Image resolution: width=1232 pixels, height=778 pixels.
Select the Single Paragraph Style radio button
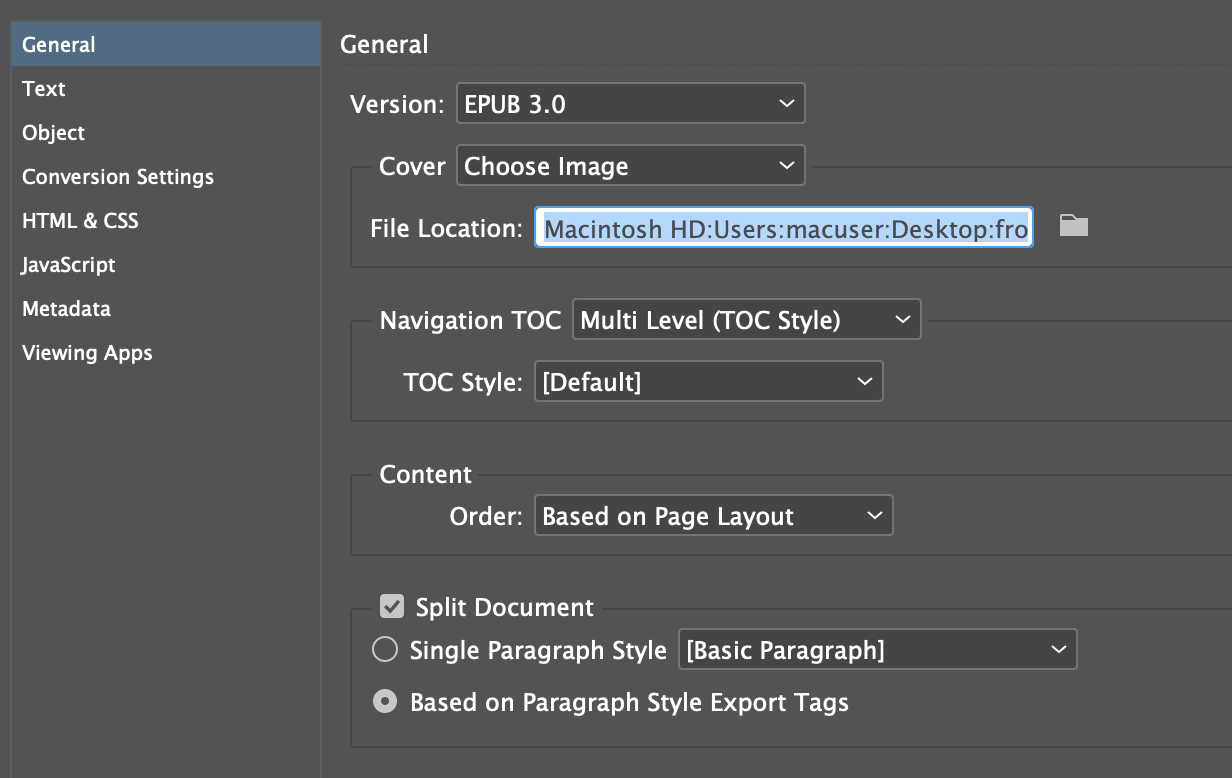pyautogui.click(x=385, y=650)
